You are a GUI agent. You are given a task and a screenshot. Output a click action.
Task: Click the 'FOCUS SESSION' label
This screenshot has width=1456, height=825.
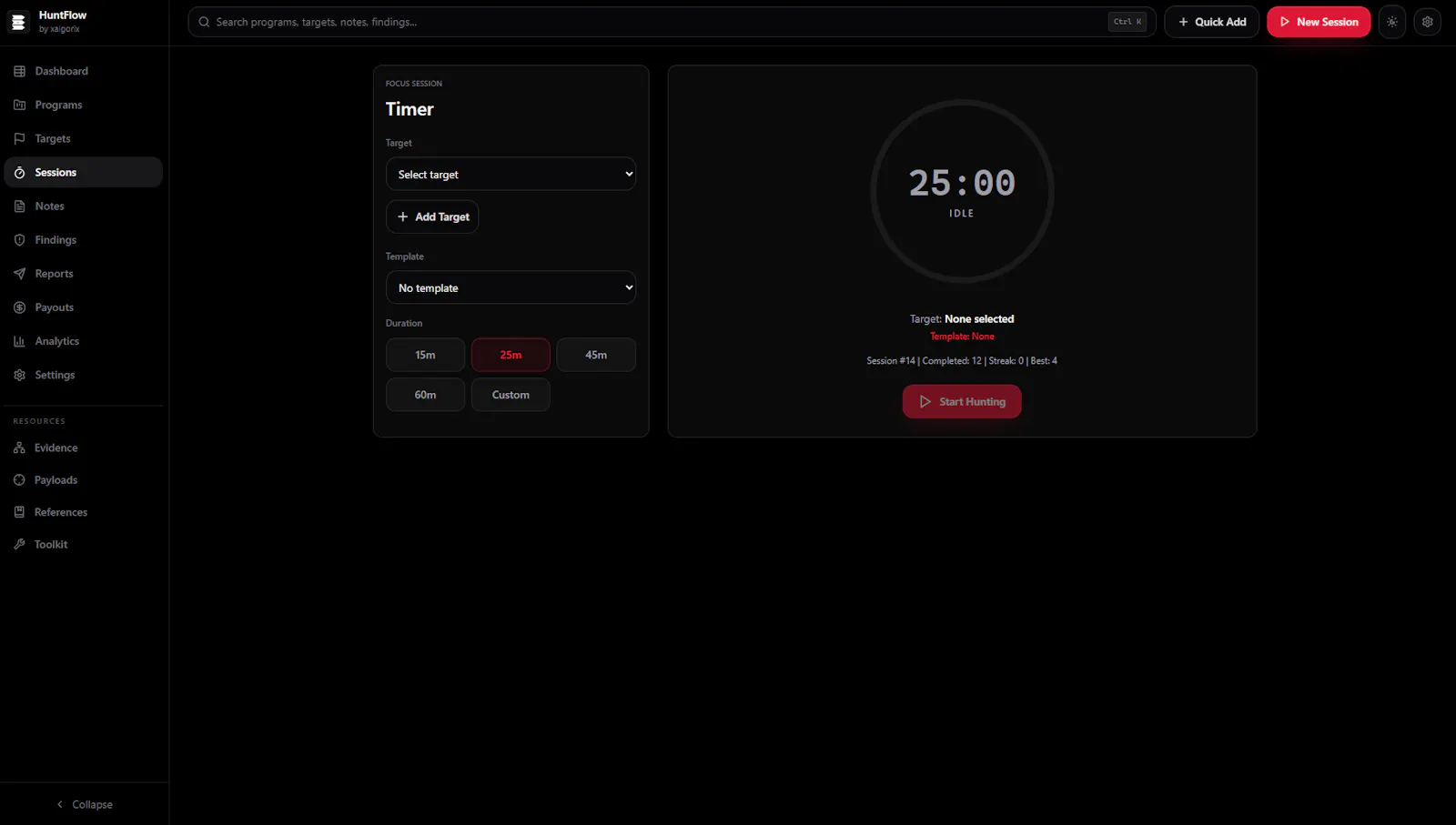pyautogui.click(x=414, y=84)
